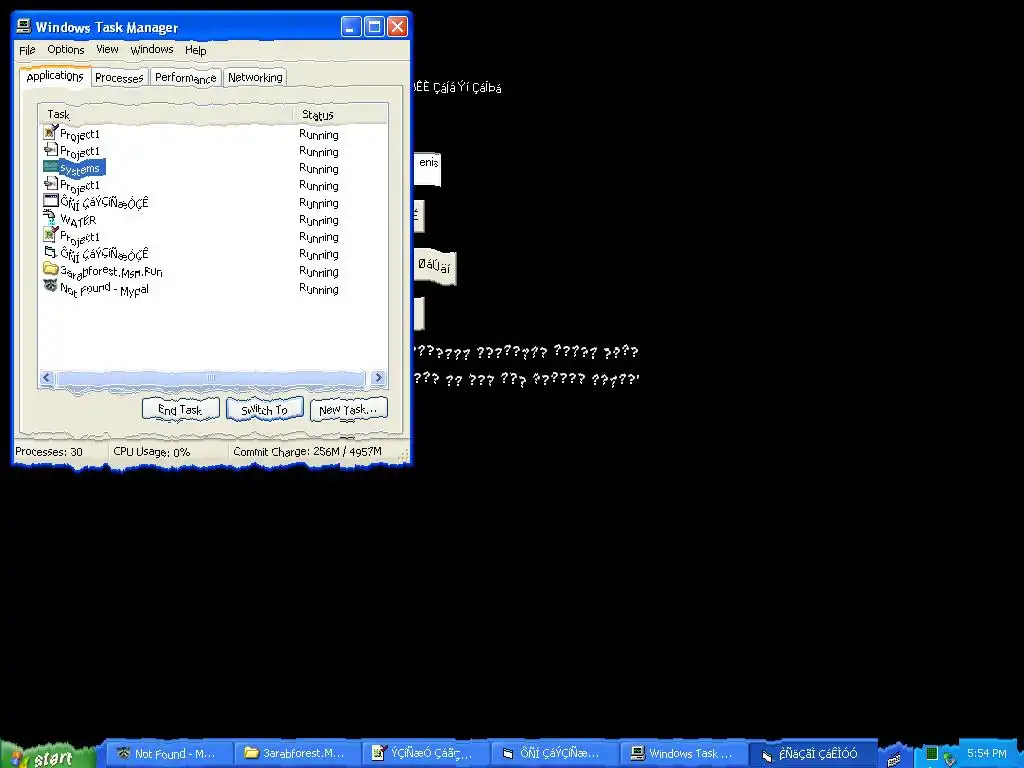Click the green CPU meter tray icon

(x=932, y=753)
